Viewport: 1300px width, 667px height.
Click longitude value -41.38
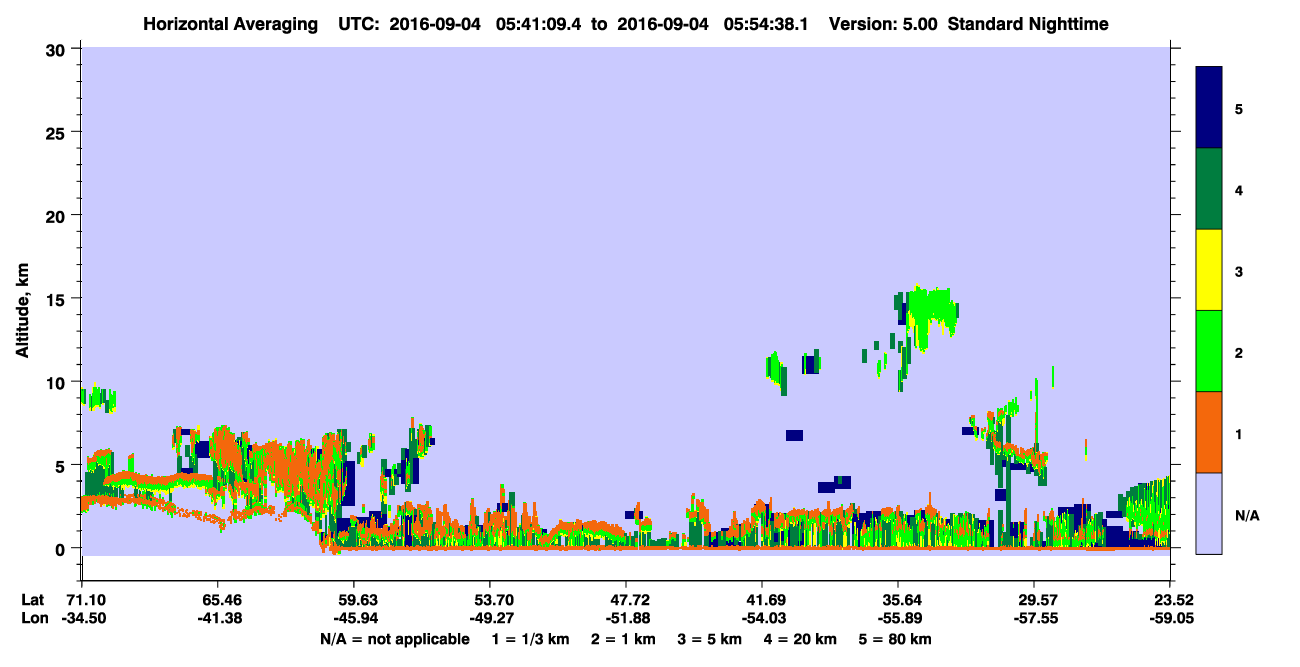click(x=218, y=618)
